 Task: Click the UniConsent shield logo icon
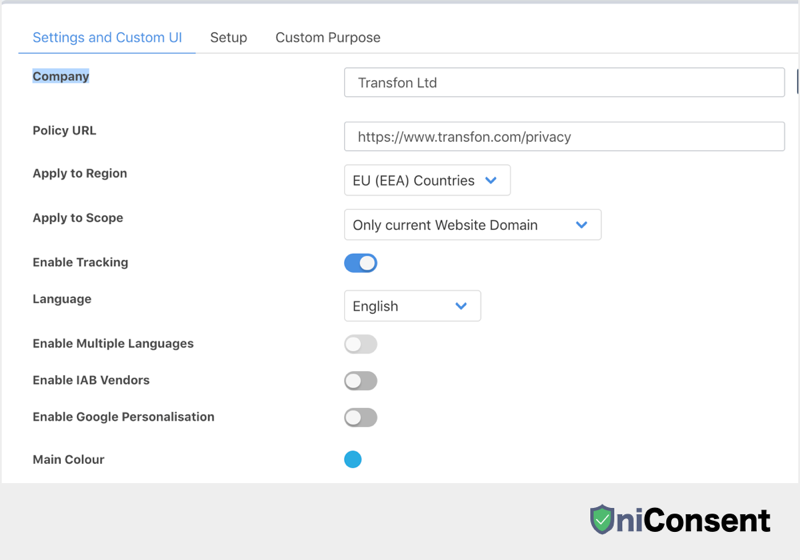click(603, 519)
